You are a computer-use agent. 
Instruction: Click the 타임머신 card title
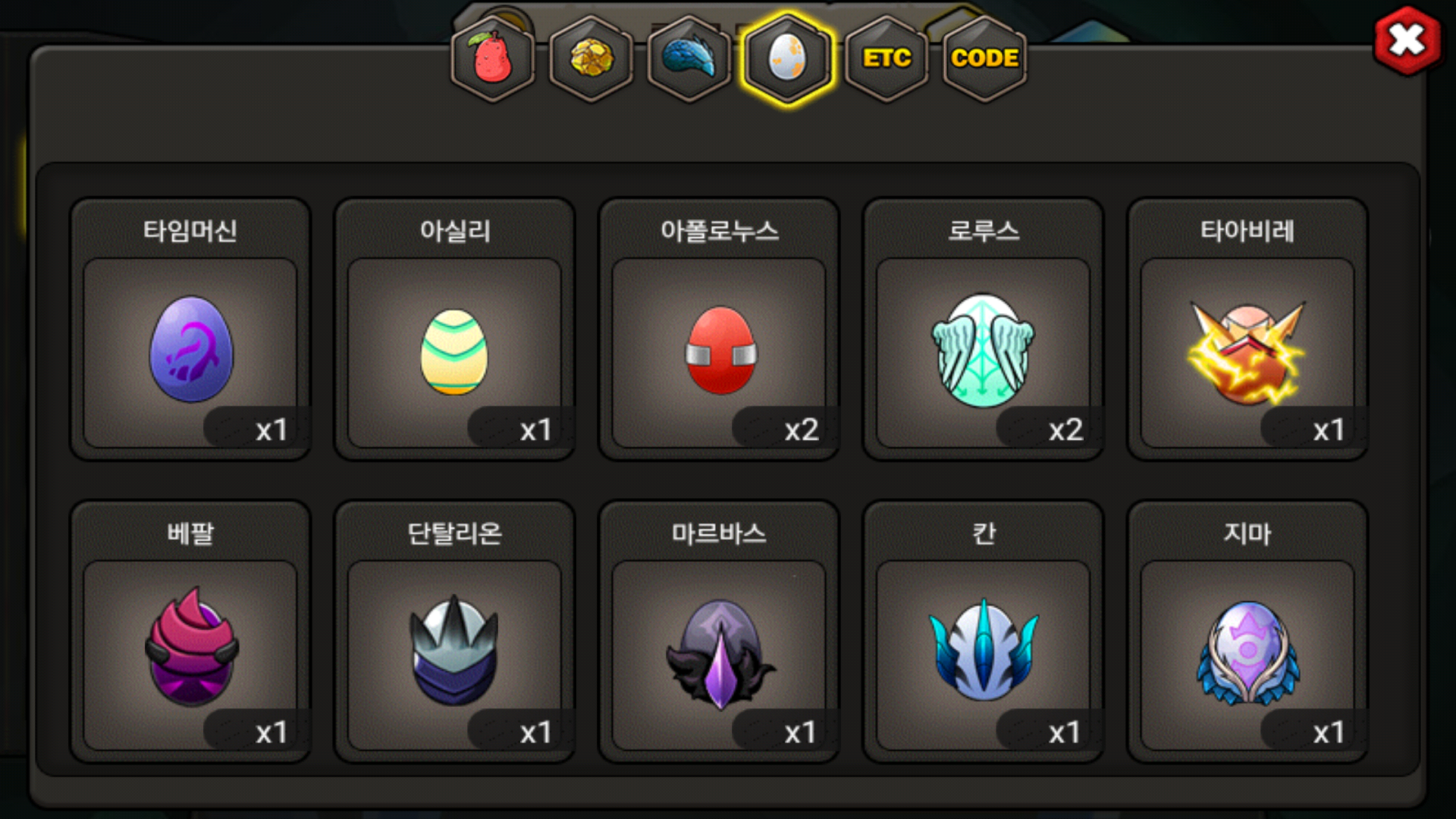190,231
